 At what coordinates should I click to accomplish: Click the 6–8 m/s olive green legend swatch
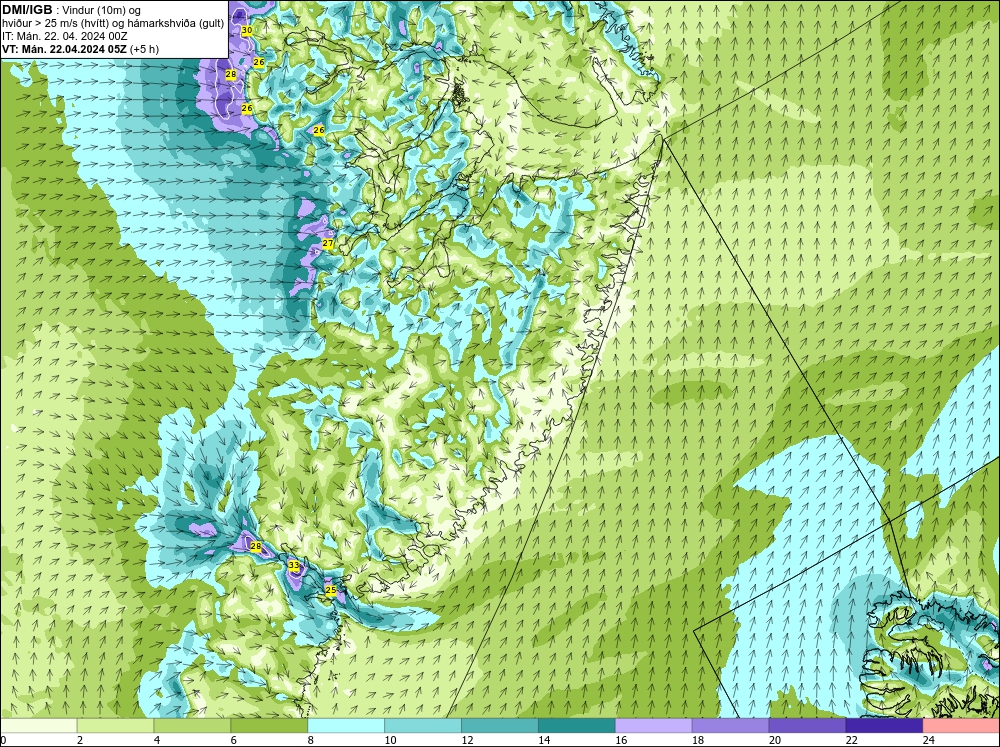click(x=269, y=726)
